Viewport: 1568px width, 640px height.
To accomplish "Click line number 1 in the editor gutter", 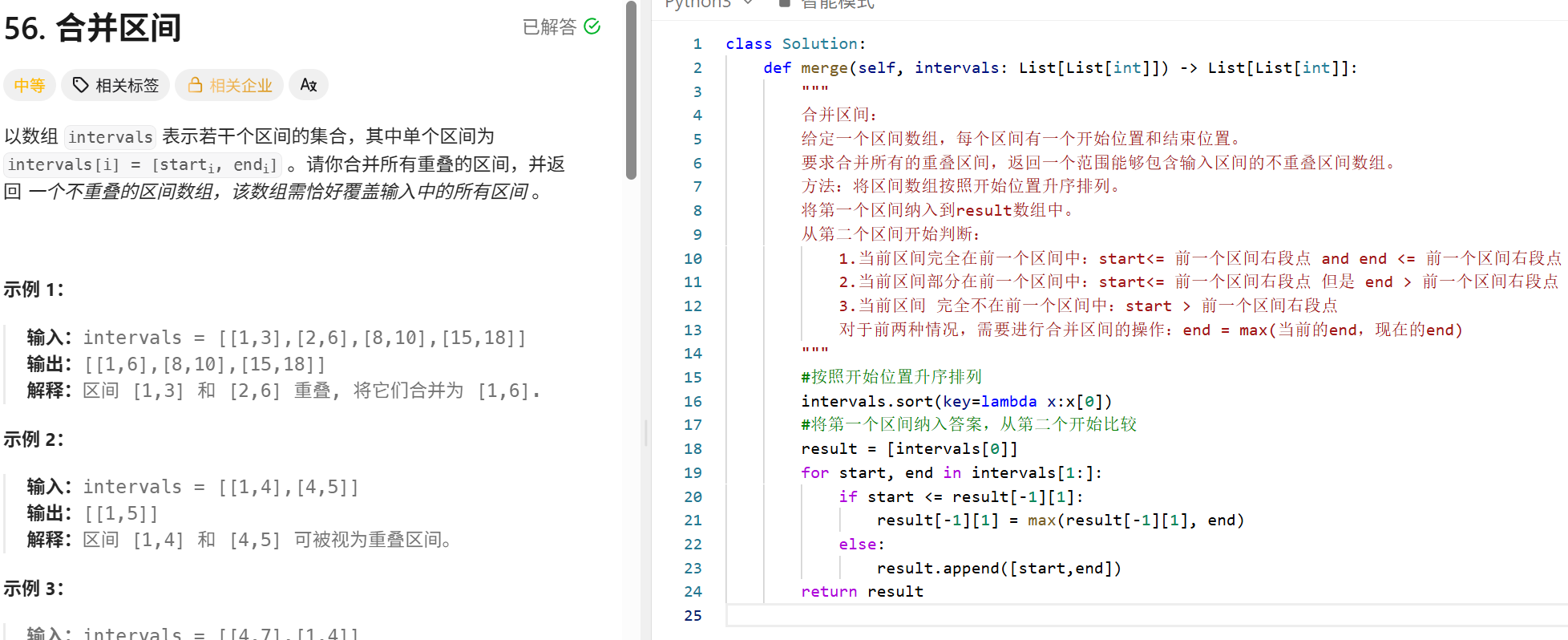I will pyautogui.click(x=697, y=44).
